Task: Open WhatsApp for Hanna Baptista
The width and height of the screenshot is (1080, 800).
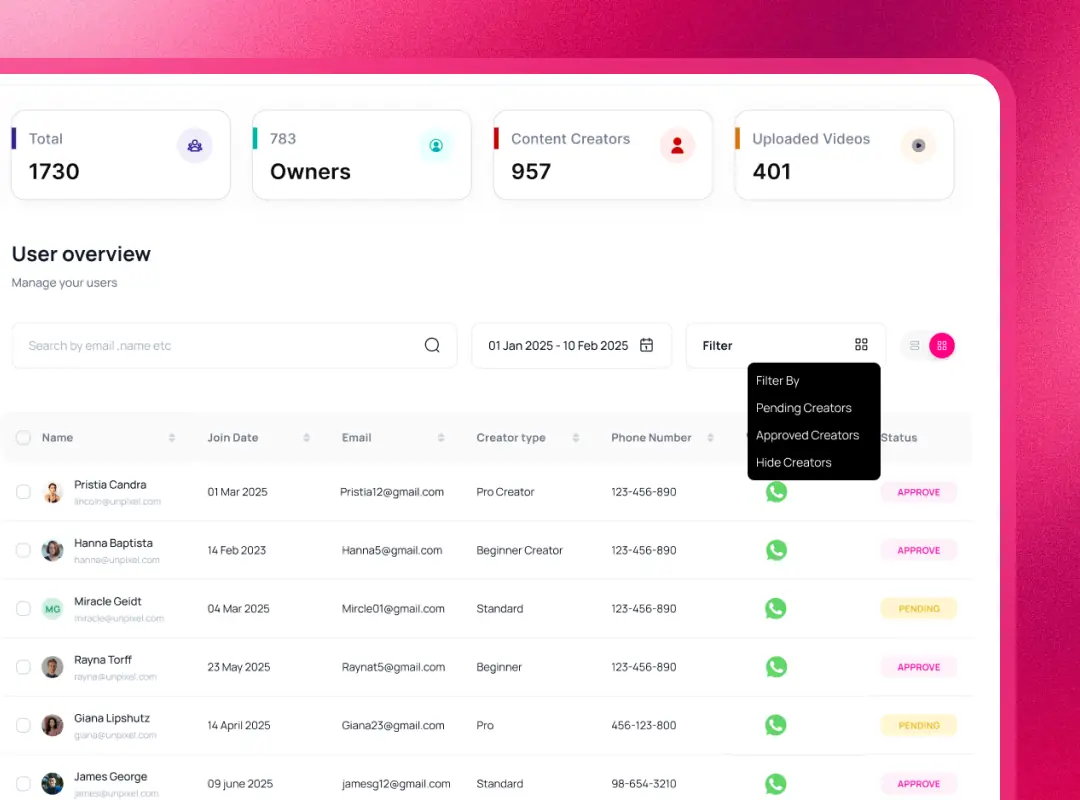Action: tap(776, 550)
